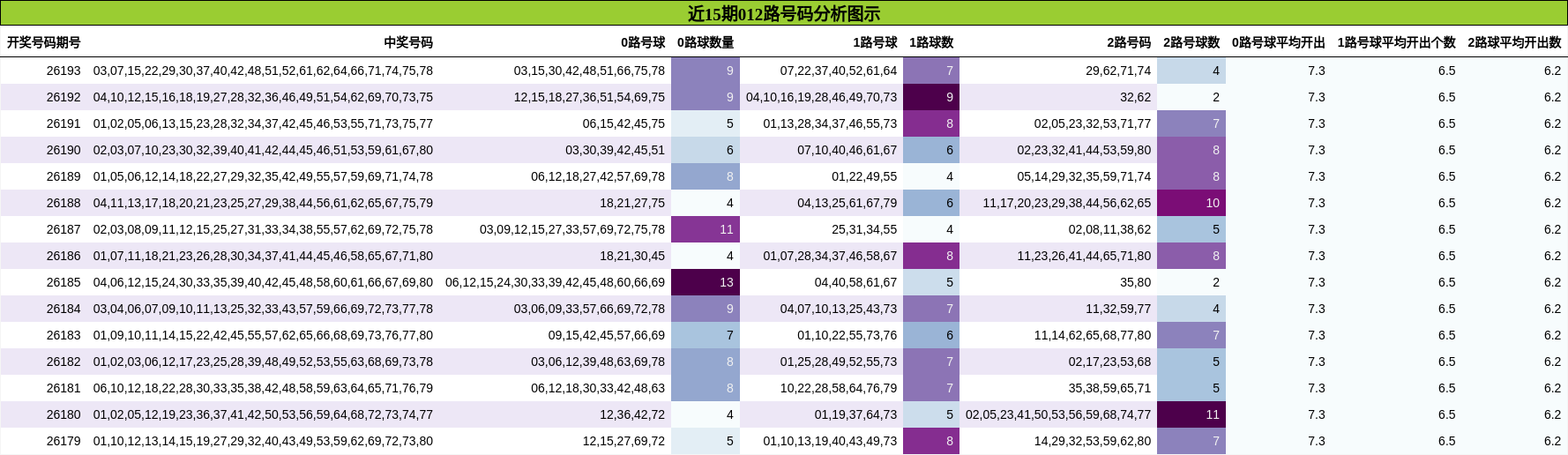Click the 1路号球 cell 01,22,49,55
Image resolution: width=1568 pixels, height=455 pixels.
[864, 176]
